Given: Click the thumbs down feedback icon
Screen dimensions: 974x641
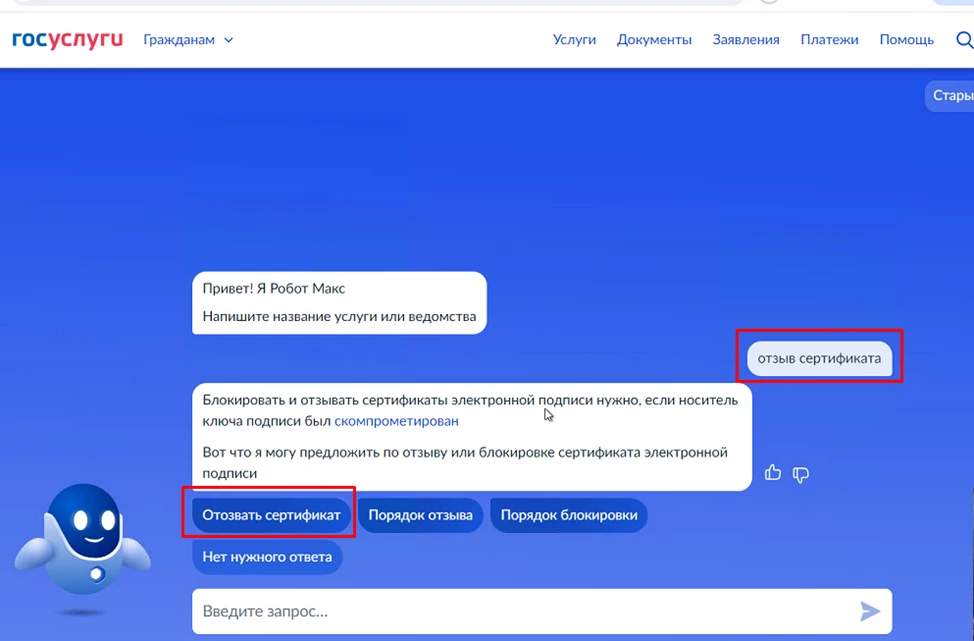Looking at the screenshot, I should click(801, 474).
